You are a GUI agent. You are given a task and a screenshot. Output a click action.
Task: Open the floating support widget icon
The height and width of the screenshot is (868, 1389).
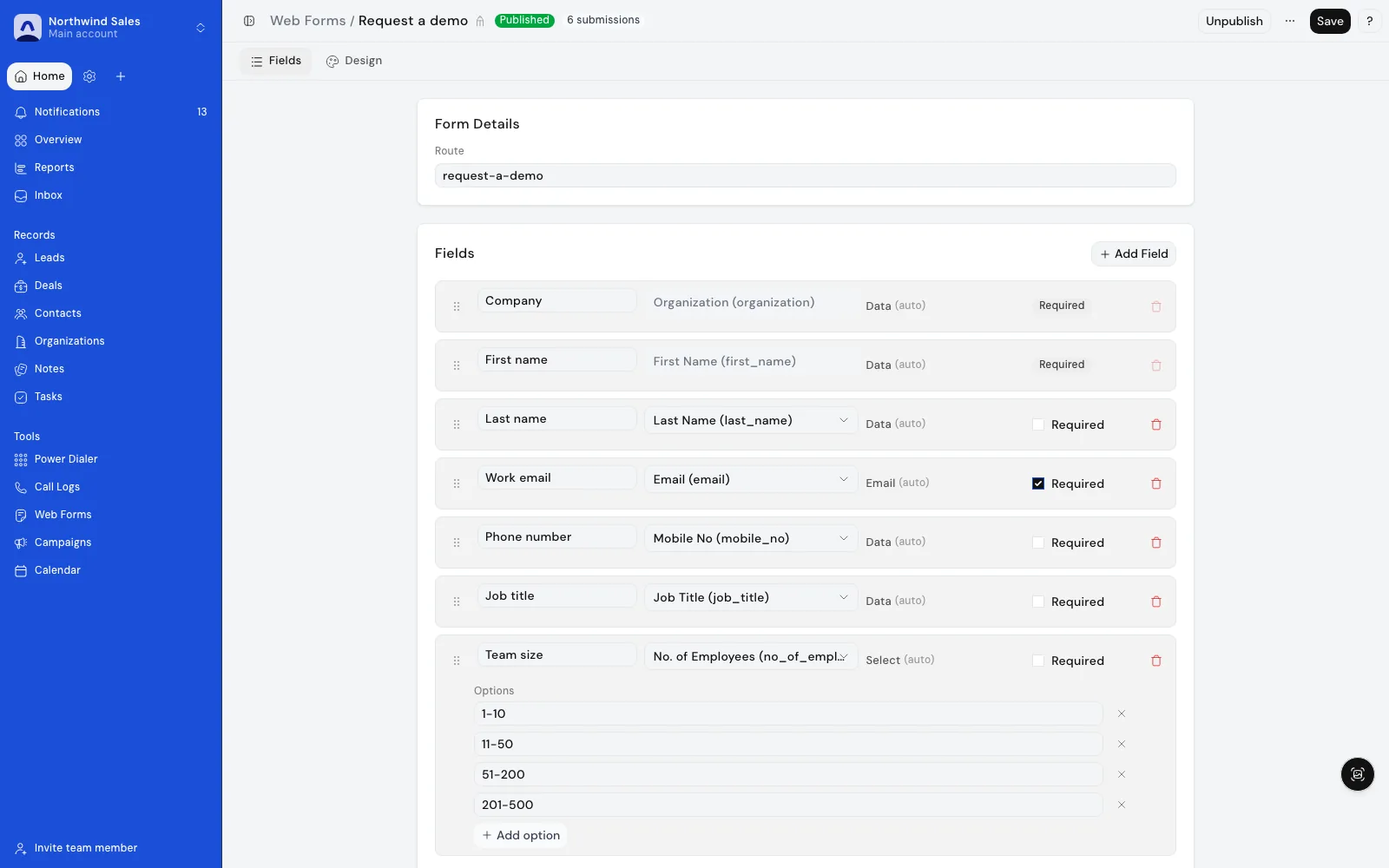tap(1358, 774)
